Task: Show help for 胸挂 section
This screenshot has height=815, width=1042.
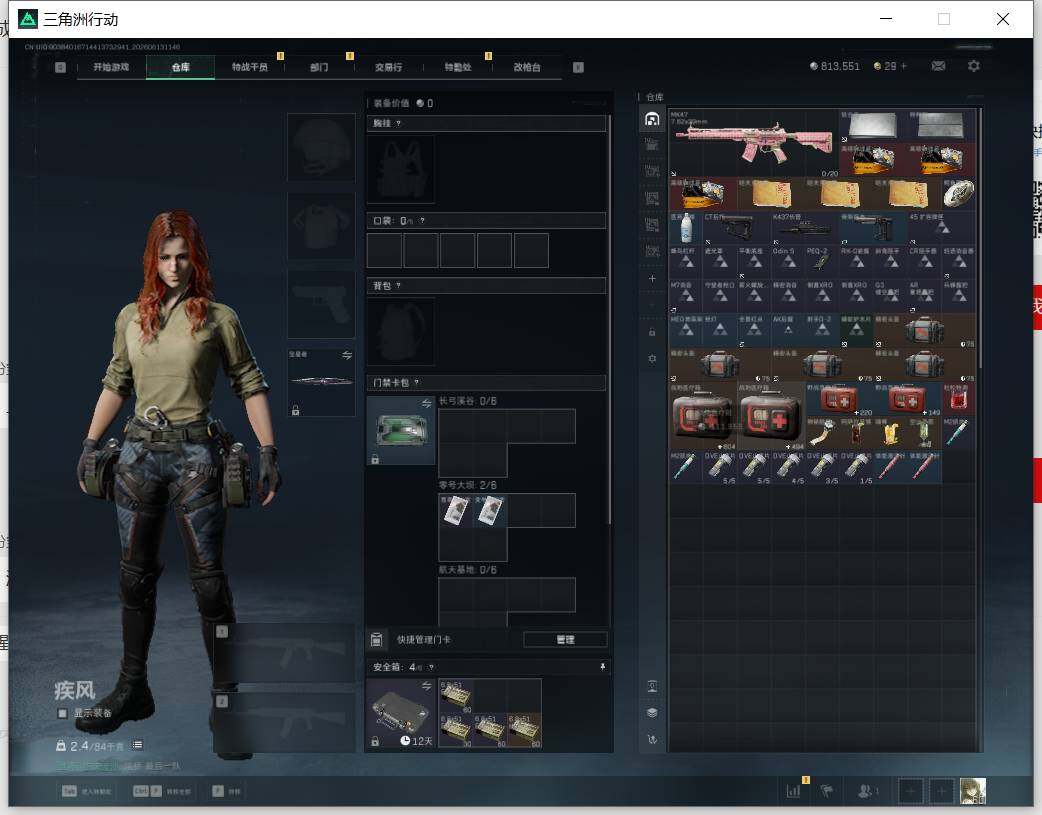Action: (398, 124)
